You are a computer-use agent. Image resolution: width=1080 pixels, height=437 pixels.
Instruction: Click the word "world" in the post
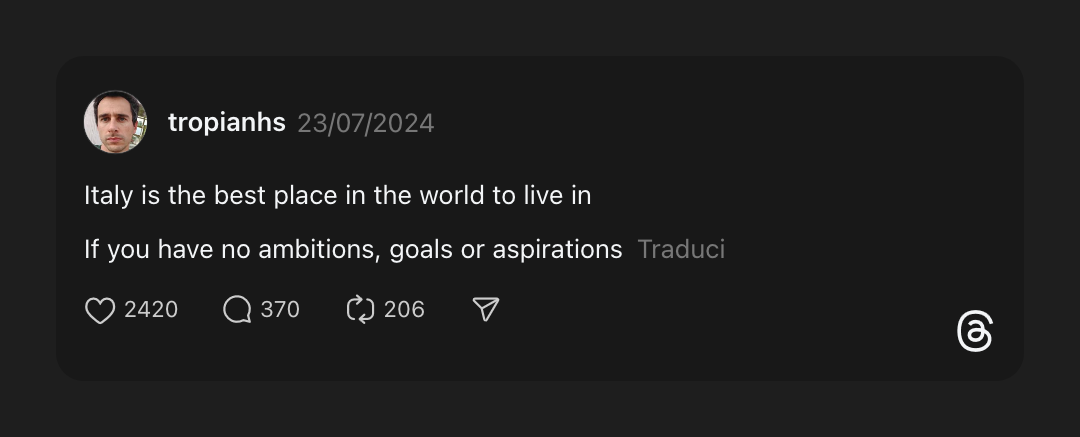[452, 195]
